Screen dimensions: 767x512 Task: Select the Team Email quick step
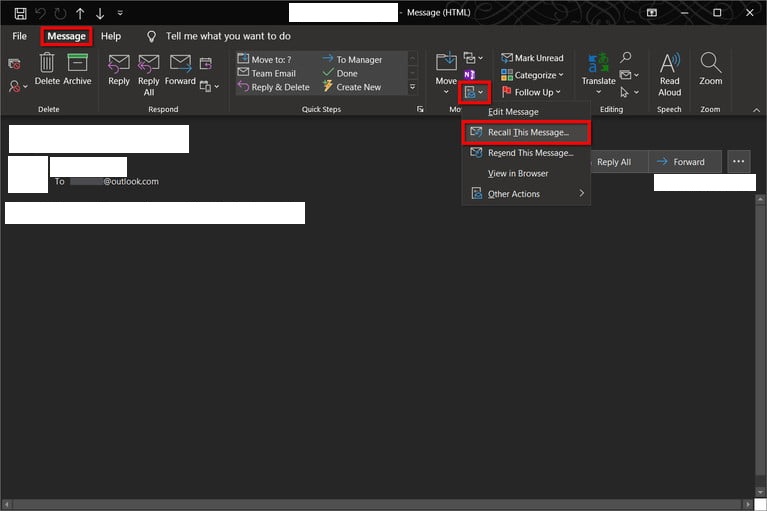267,73
